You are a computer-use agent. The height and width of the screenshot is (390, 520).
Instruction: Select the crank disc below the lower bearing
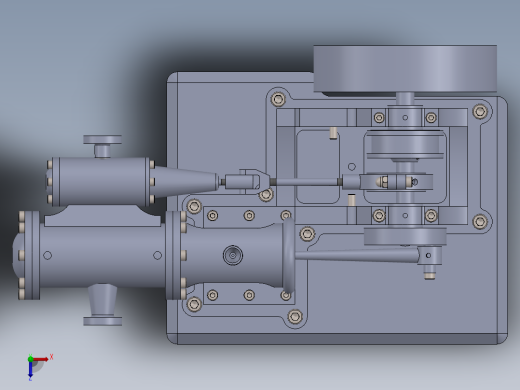pyautogui.click(x=405, y=237)
